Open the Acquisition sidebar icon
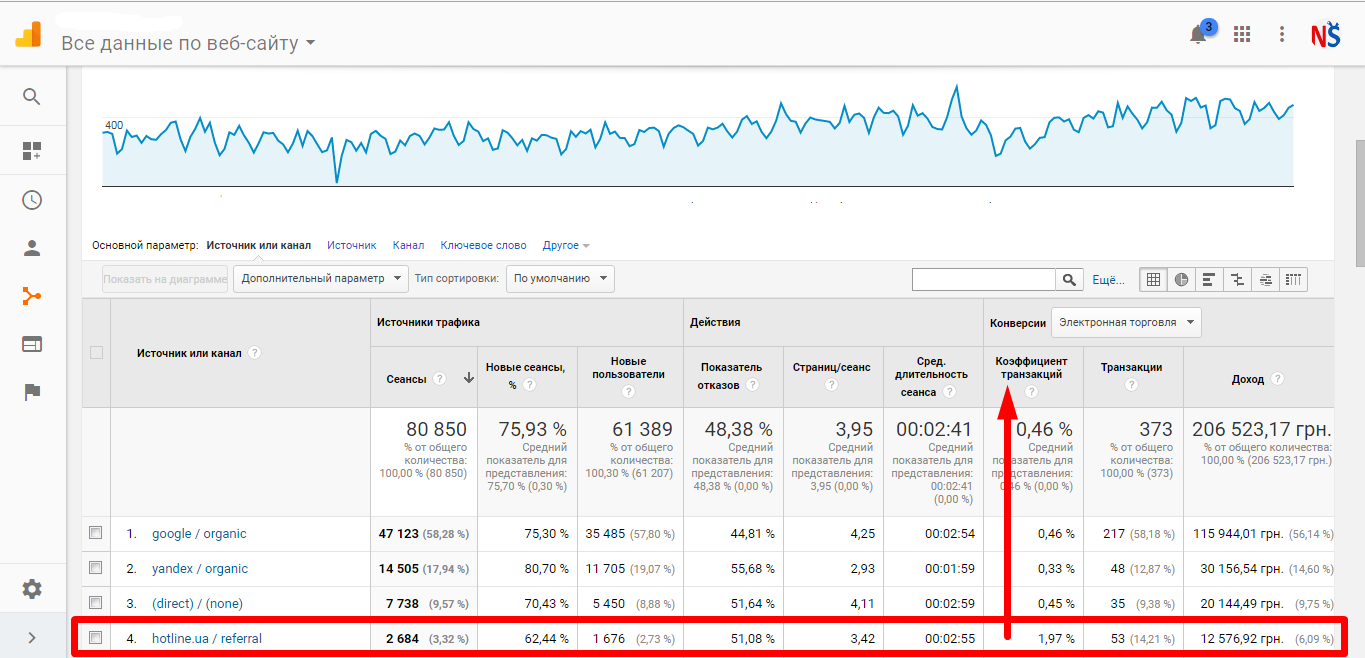The height and width of the screenshot is (658, 1365). 32,296
